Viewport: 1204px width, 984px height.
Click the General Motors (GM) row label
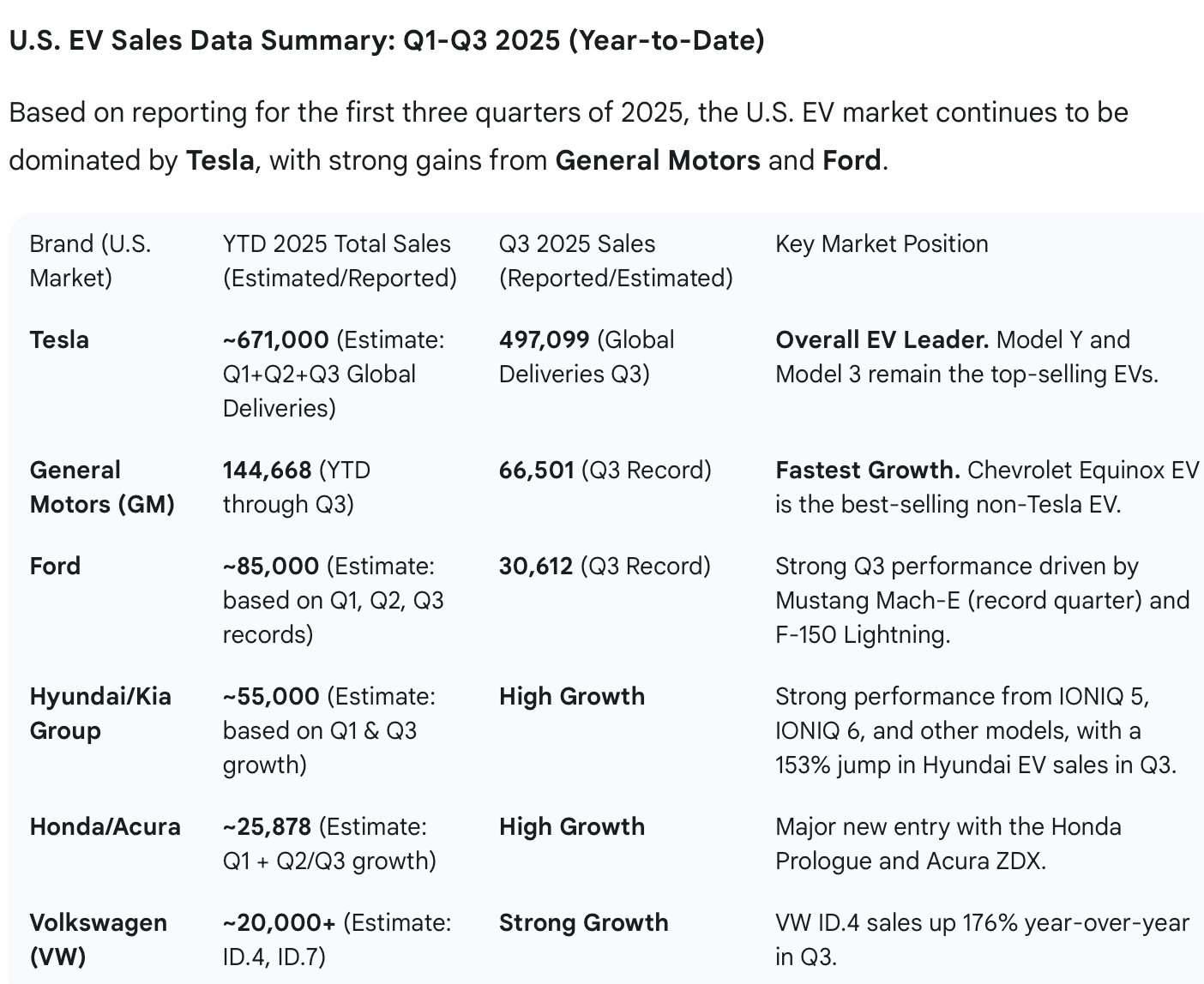point(101,487)
